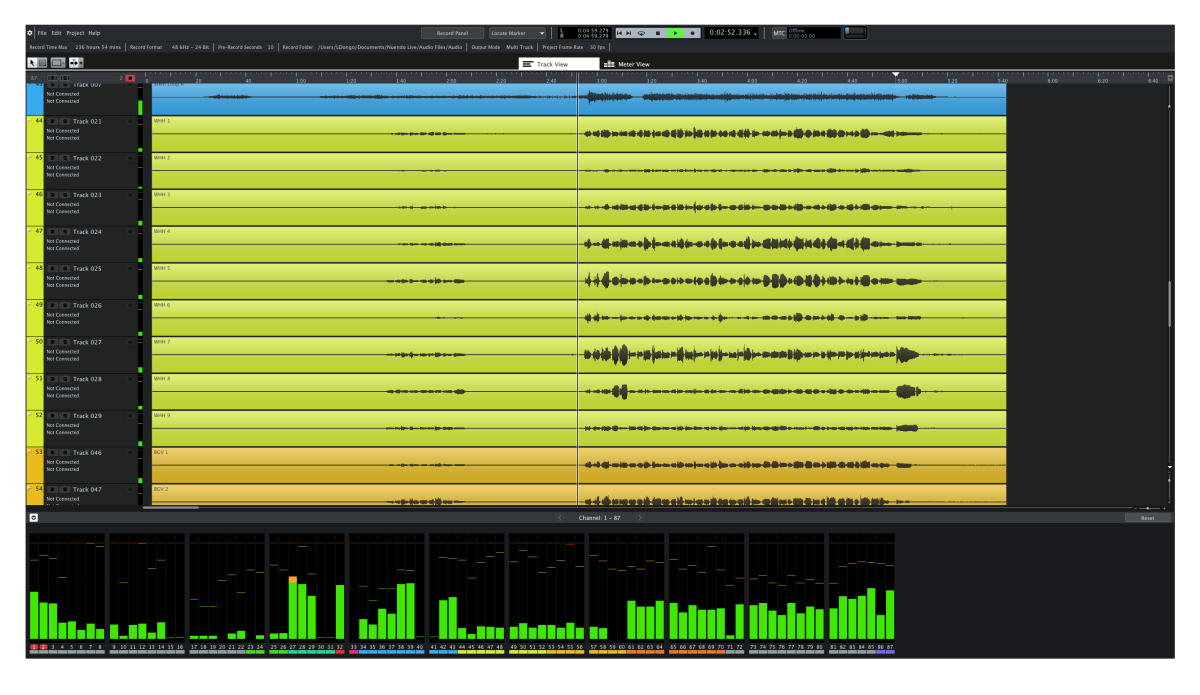
Task: Click the green play button
Action: [x=676, y=33]
